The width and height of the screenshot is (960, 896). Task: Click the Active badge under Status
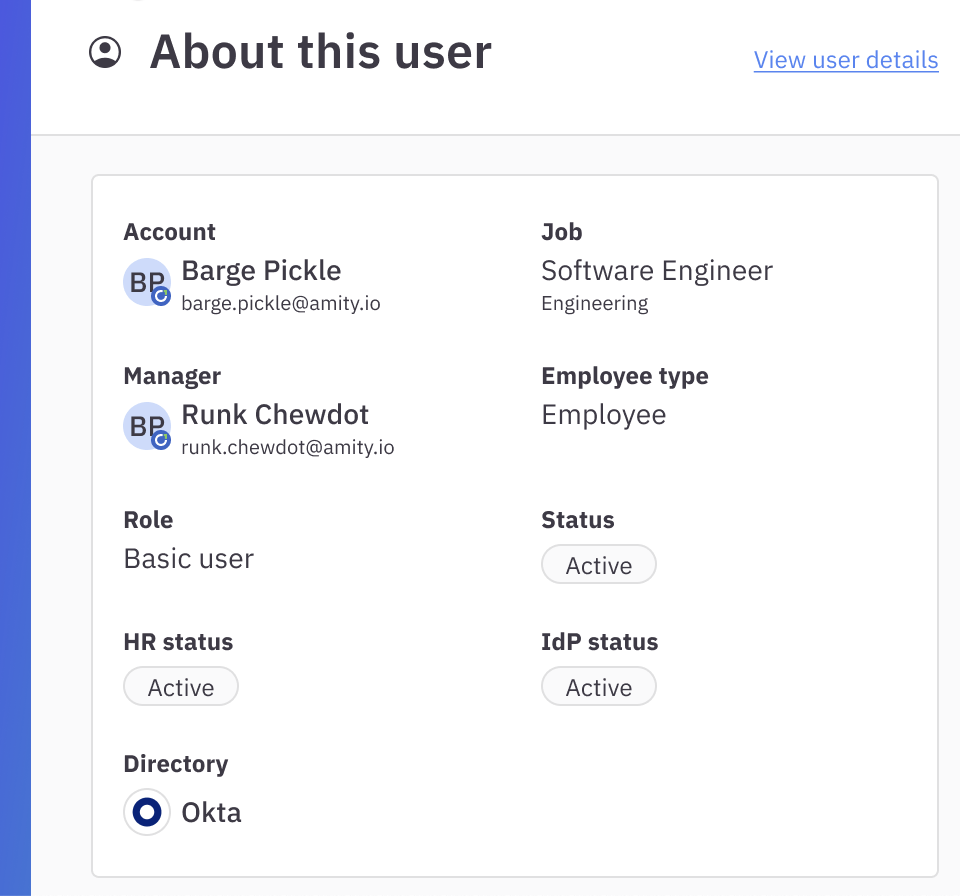coord(598,565)
